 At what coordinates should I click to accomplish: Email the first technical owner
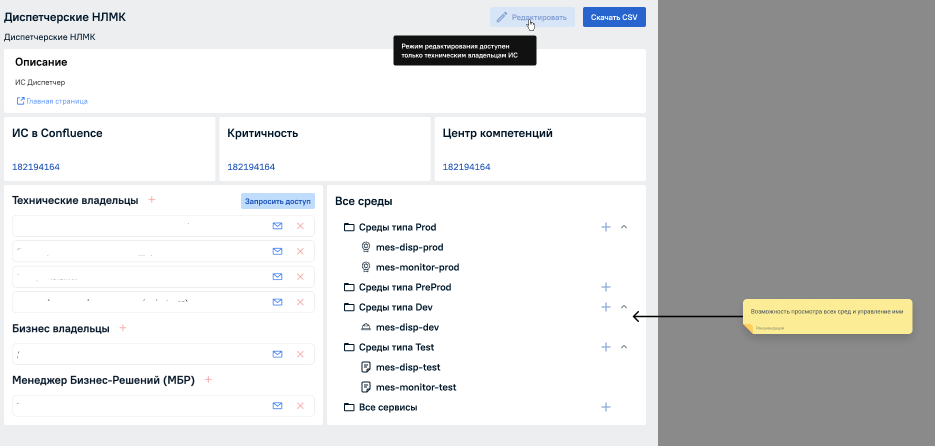pyautogui.click(x=277, y=226)
